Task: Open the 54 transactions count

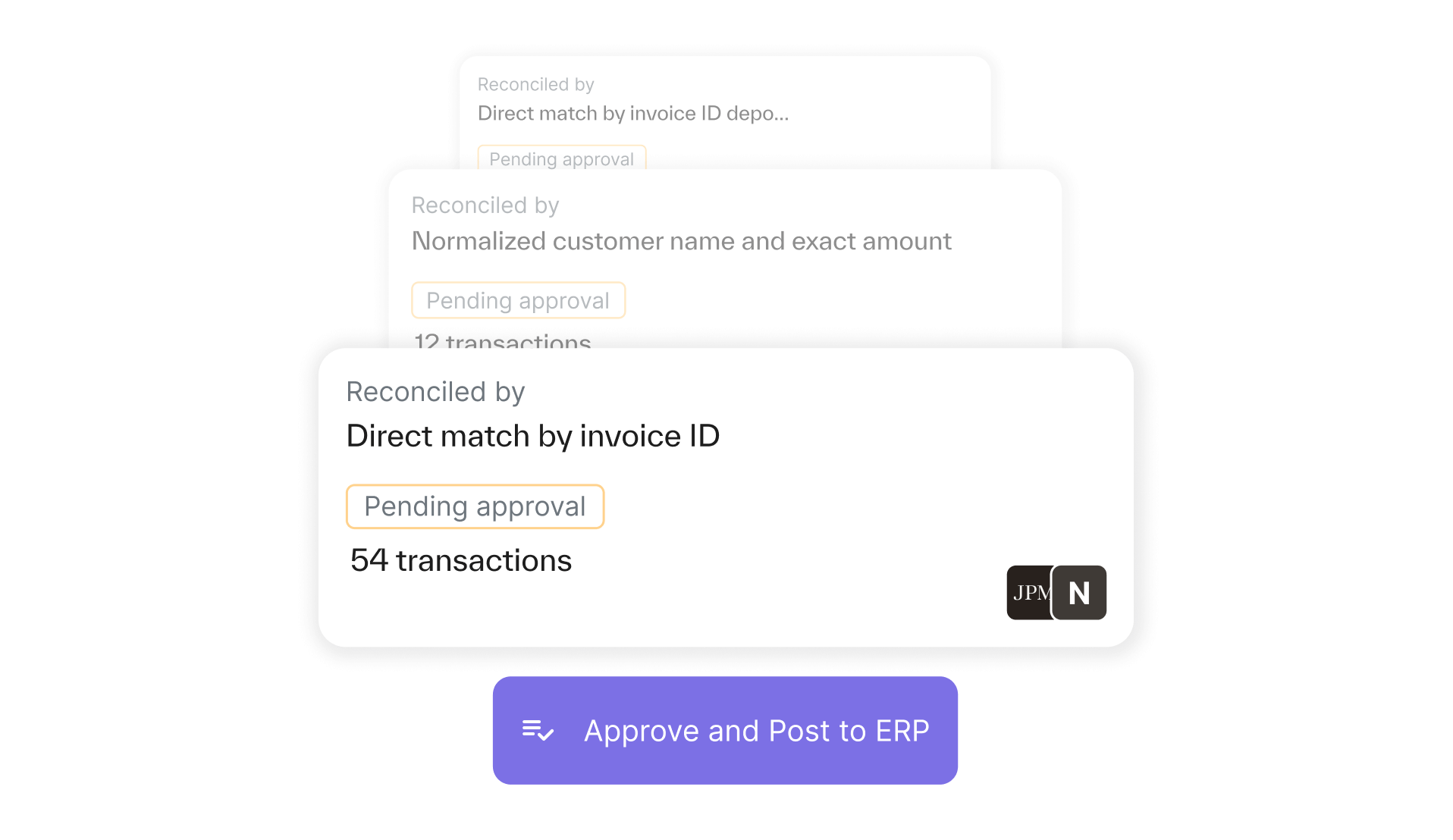Action: [x=461, y=561]
